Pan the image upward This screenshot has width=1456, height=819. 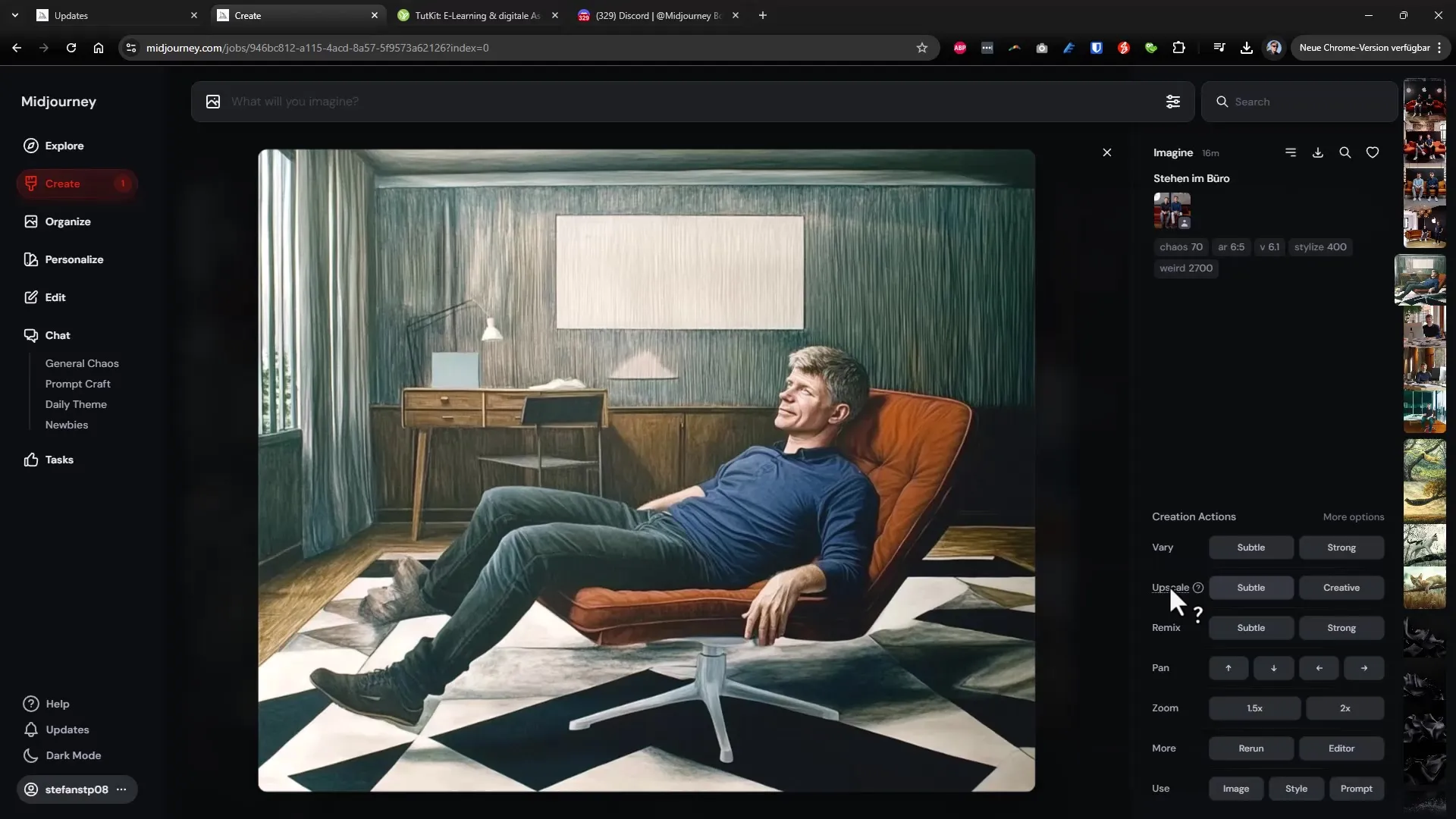(1228, 668)
